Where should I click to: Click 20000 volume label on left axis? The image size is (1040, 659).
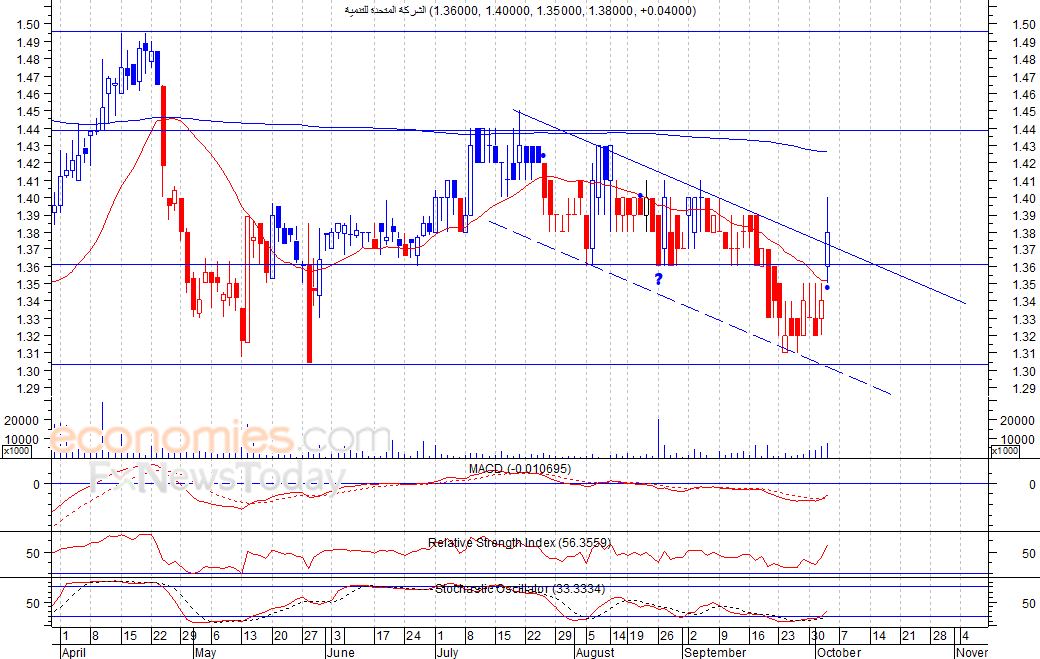22,420
